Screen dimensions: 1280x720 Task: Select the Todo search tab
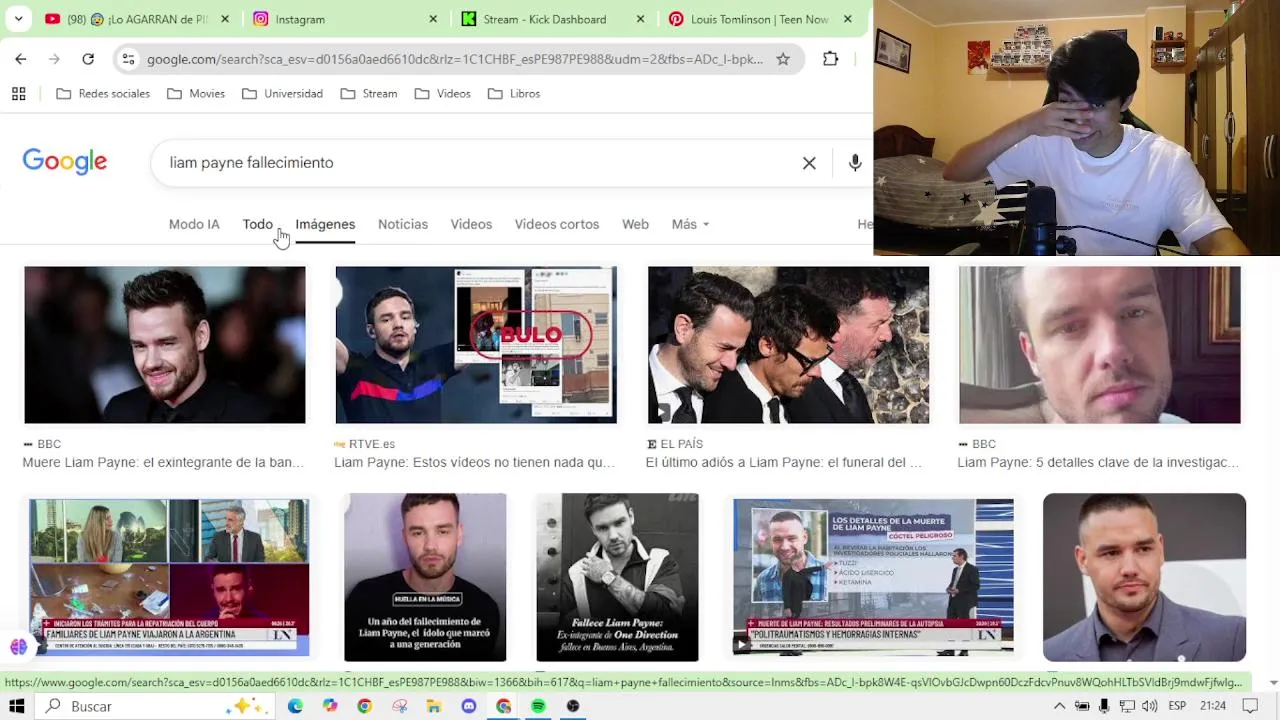click(x=257, y=224)
